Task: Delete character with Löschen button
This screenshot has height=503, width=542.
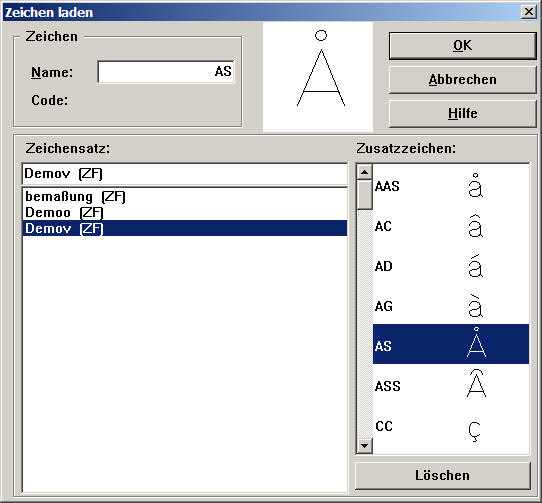Action: click(442, 475)
